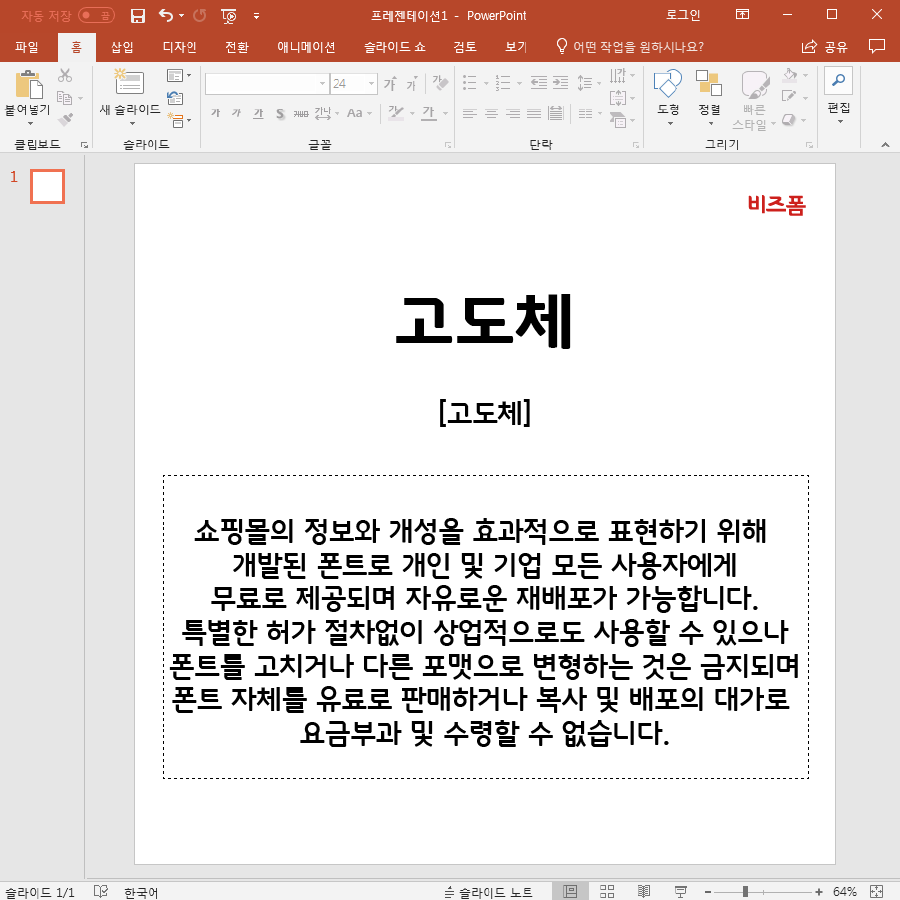The width and height of the screenshot is (900, 900).
Task: Select the Cut (scissors) icon
Action: 64,75
